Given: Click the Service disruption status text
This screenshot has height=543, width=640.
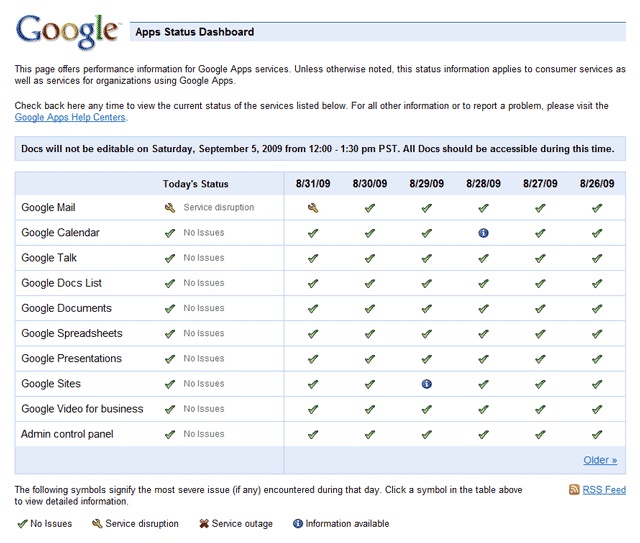Looking at the screenshot, I should [x=219, y=207].
